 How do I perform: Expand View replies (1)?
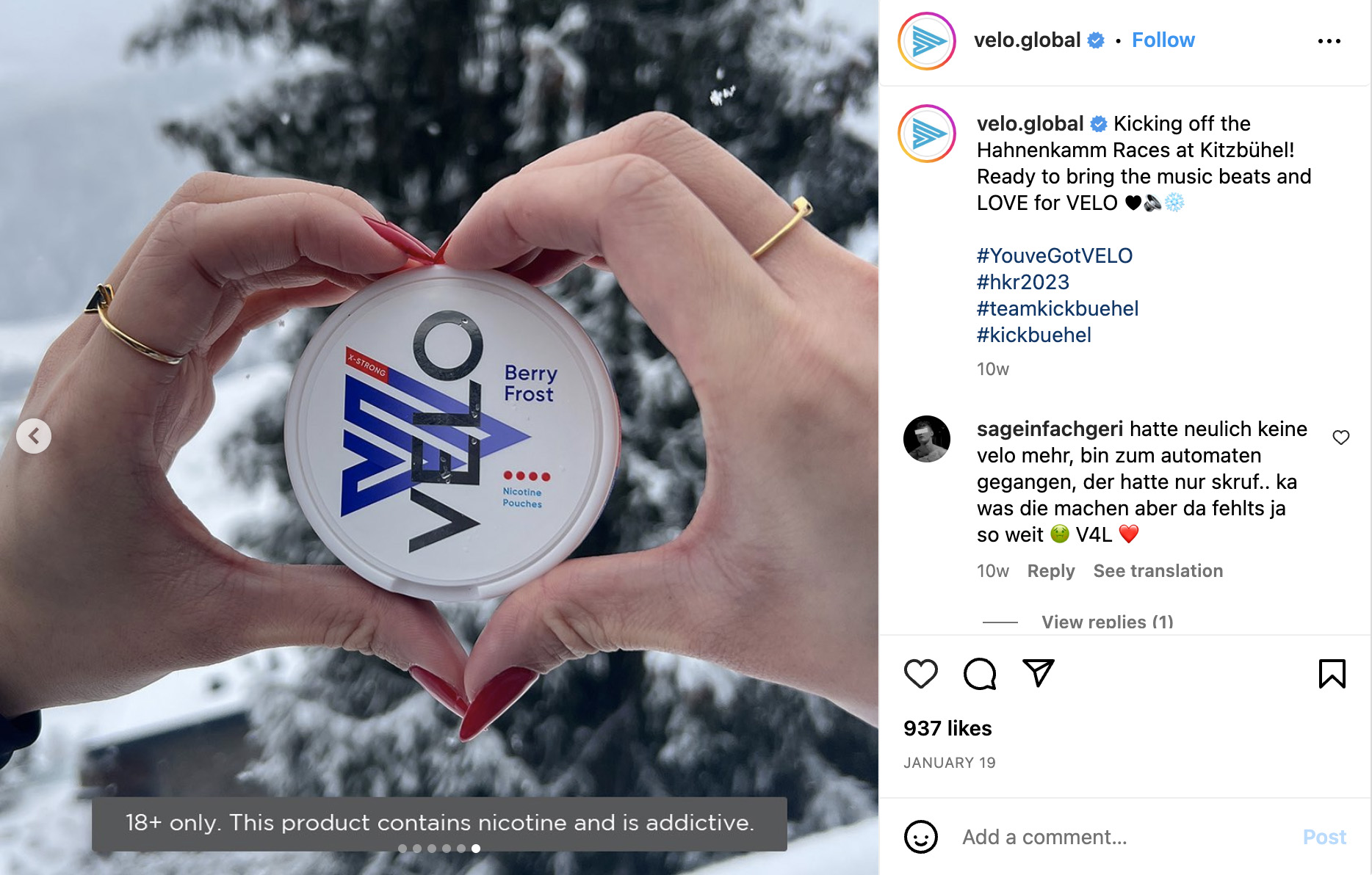click(x=1107, y=622)
